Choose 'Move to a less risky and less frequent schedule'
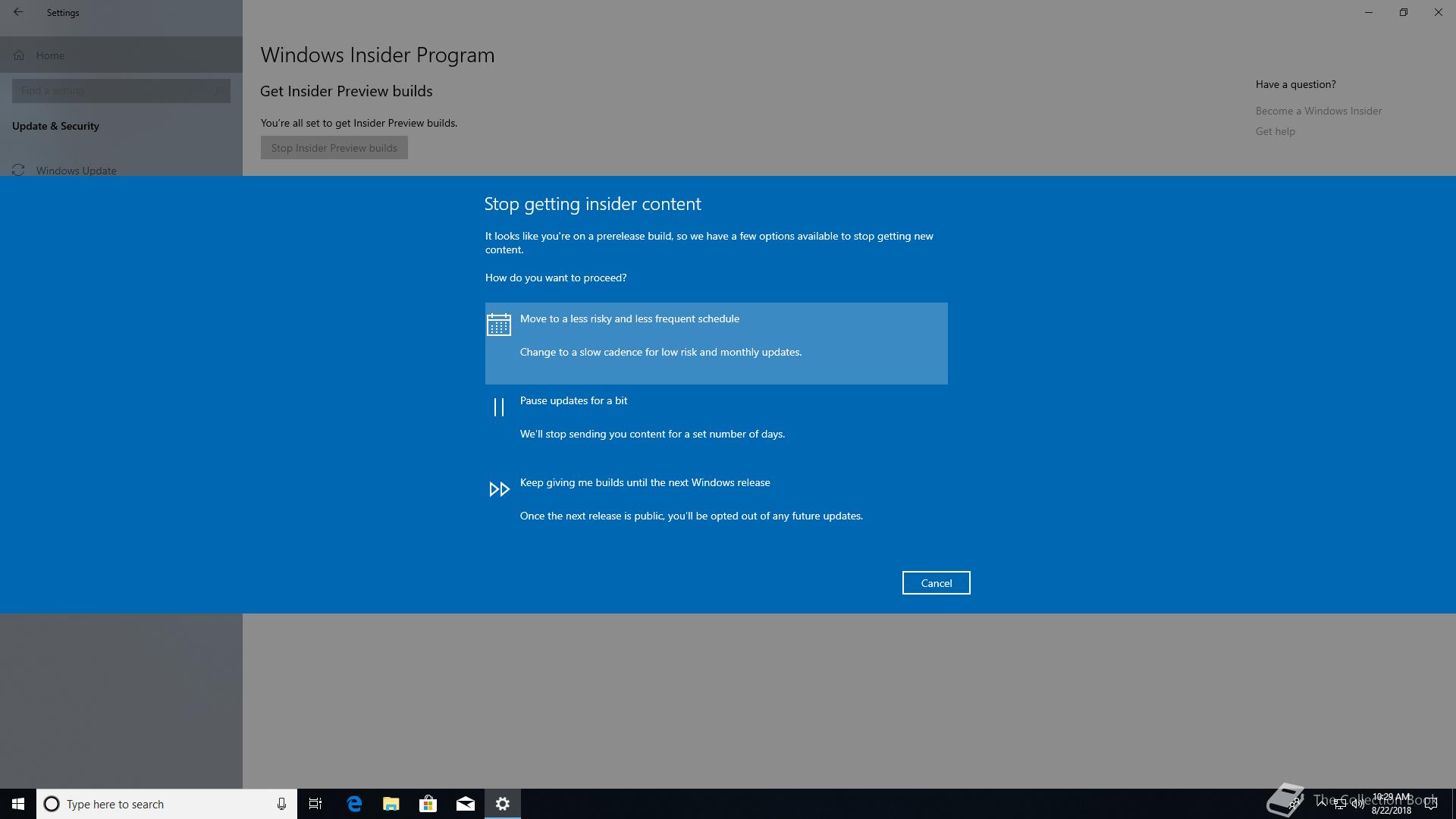Image resolution: width=1456 pixels, height=819 pixels. 716,344
